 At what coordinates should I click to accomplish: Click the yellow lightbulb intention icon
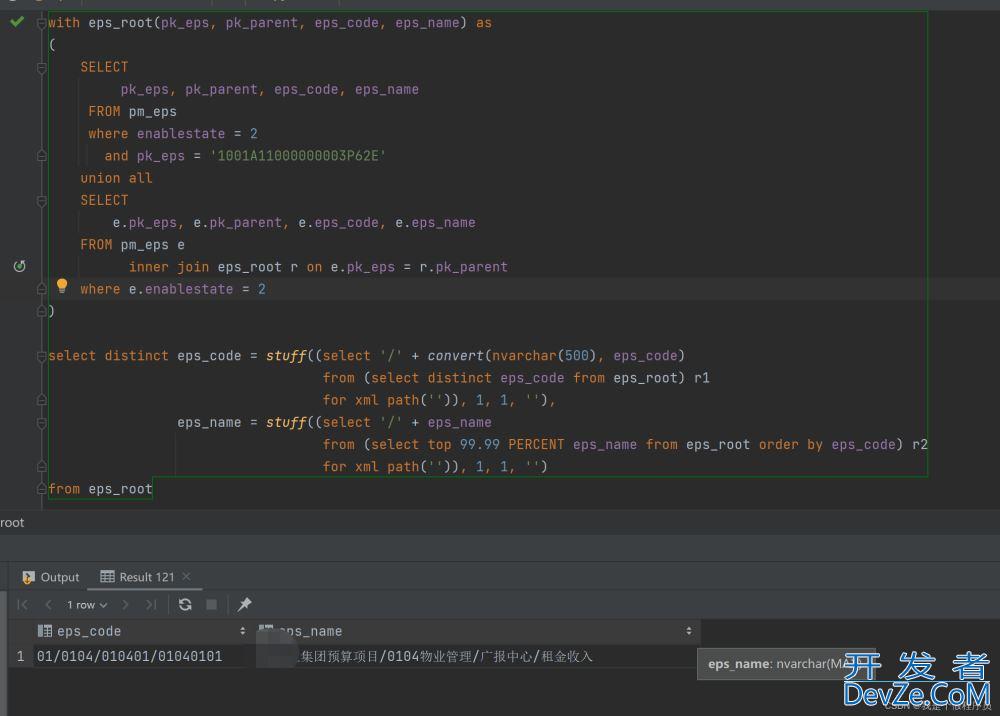click(x=62, y=286)
